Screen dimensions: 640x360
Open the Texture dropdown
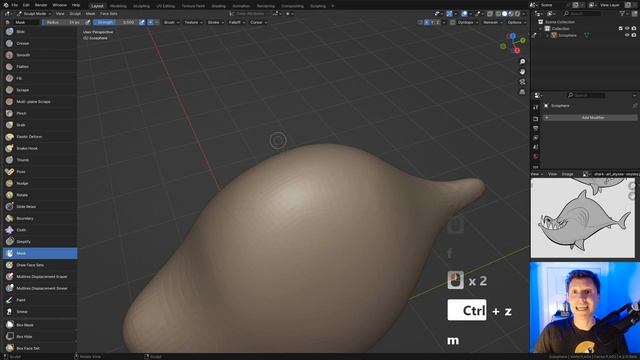193,22
